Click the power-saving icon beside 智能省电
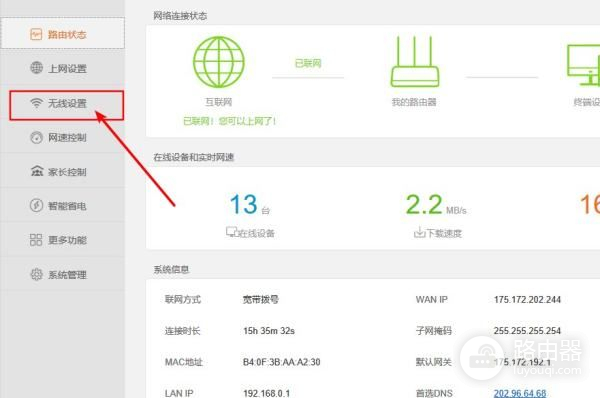 [x=36, y=206]
